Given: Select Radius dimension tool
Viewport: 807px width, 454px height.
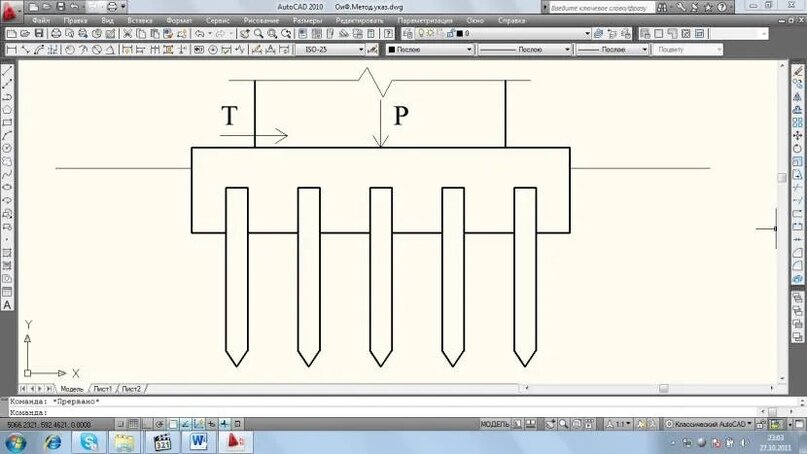Looking at the screenshot, I should [70, 50].
